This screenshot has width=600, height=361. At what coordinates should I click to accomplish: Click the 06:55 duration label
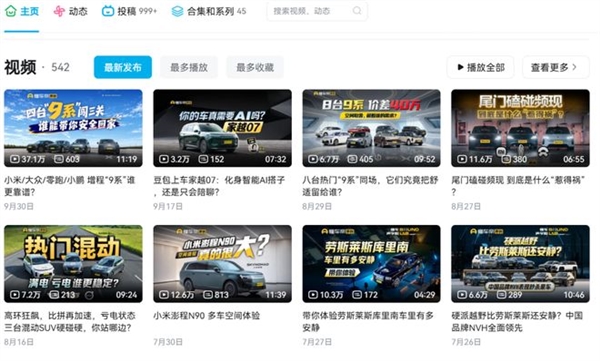point(574,159)
